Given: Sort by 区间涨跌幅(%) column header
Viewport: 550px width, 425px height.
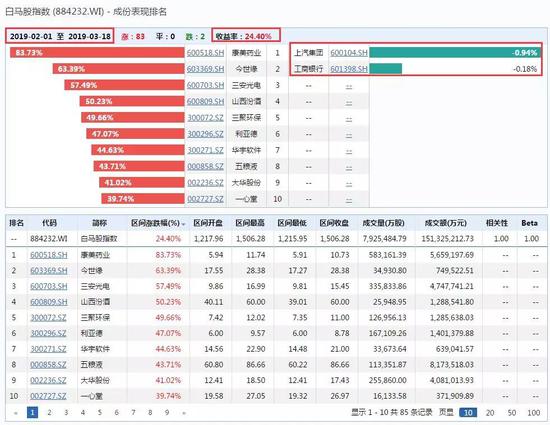Looking at the screenshot, I should coord(158,223).
